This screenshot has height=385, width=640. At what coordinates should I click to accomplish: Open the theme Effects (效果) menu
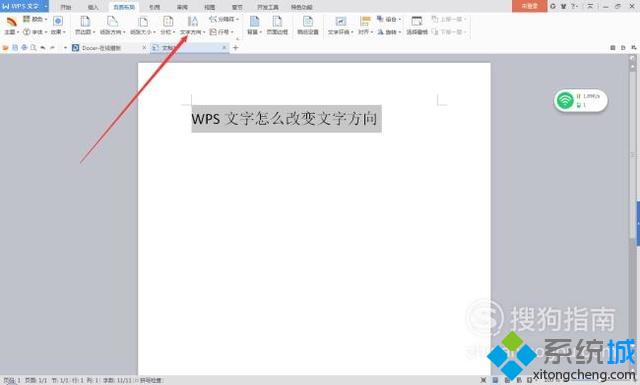pos(58,25)
